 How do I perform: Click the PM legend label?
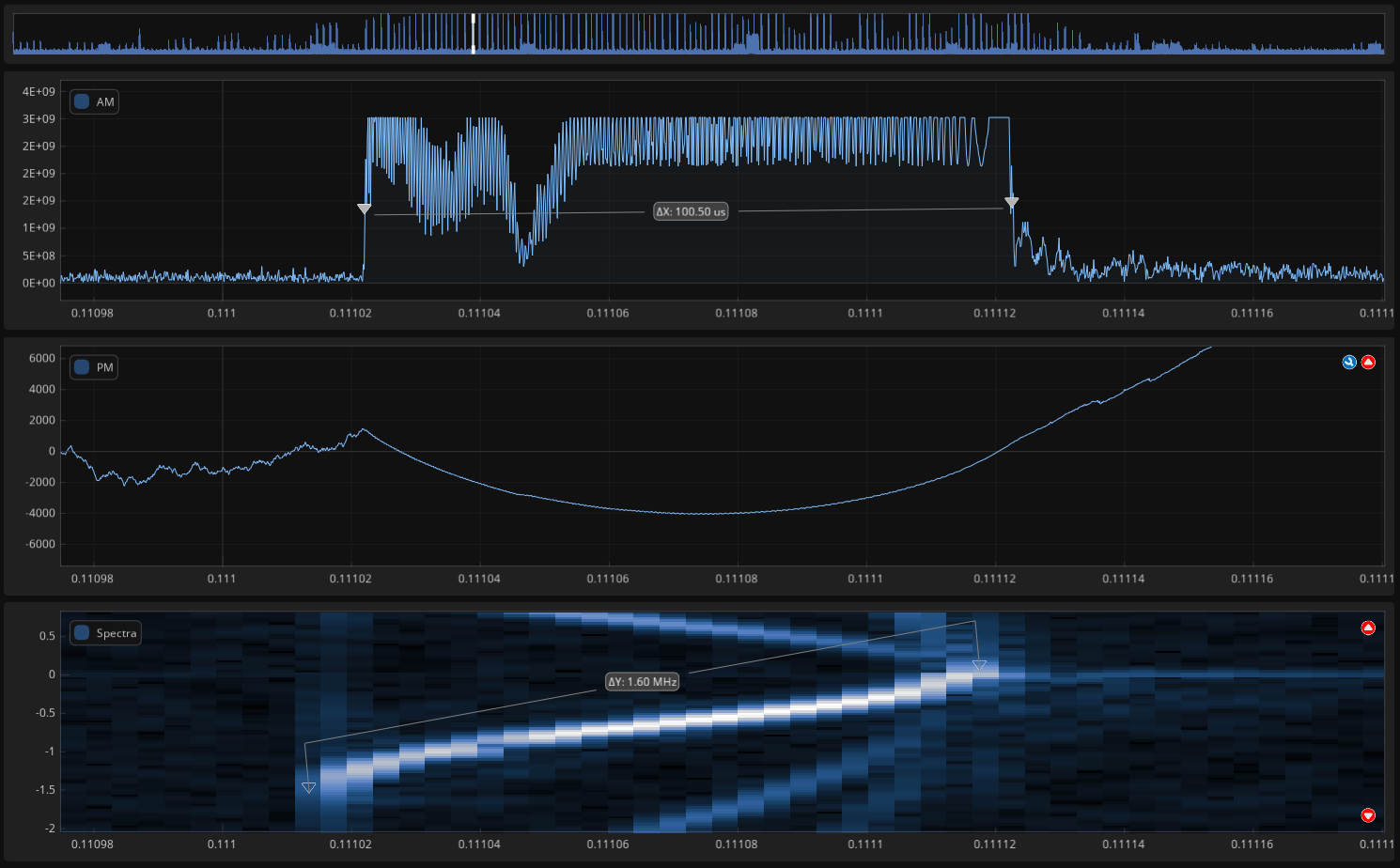105,367
